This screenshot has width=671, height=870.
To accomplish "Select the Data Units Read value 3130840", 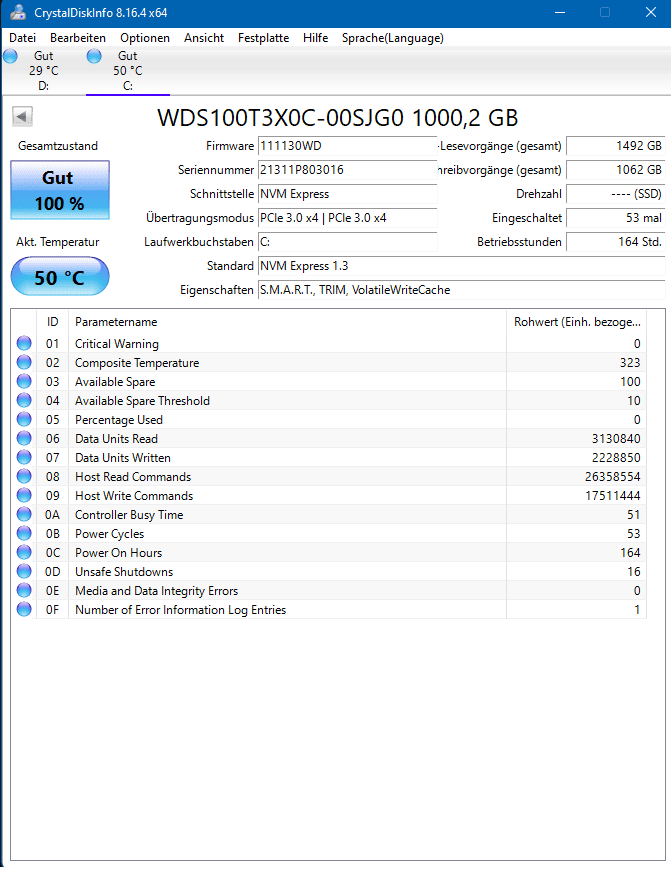I will point(616,438).
